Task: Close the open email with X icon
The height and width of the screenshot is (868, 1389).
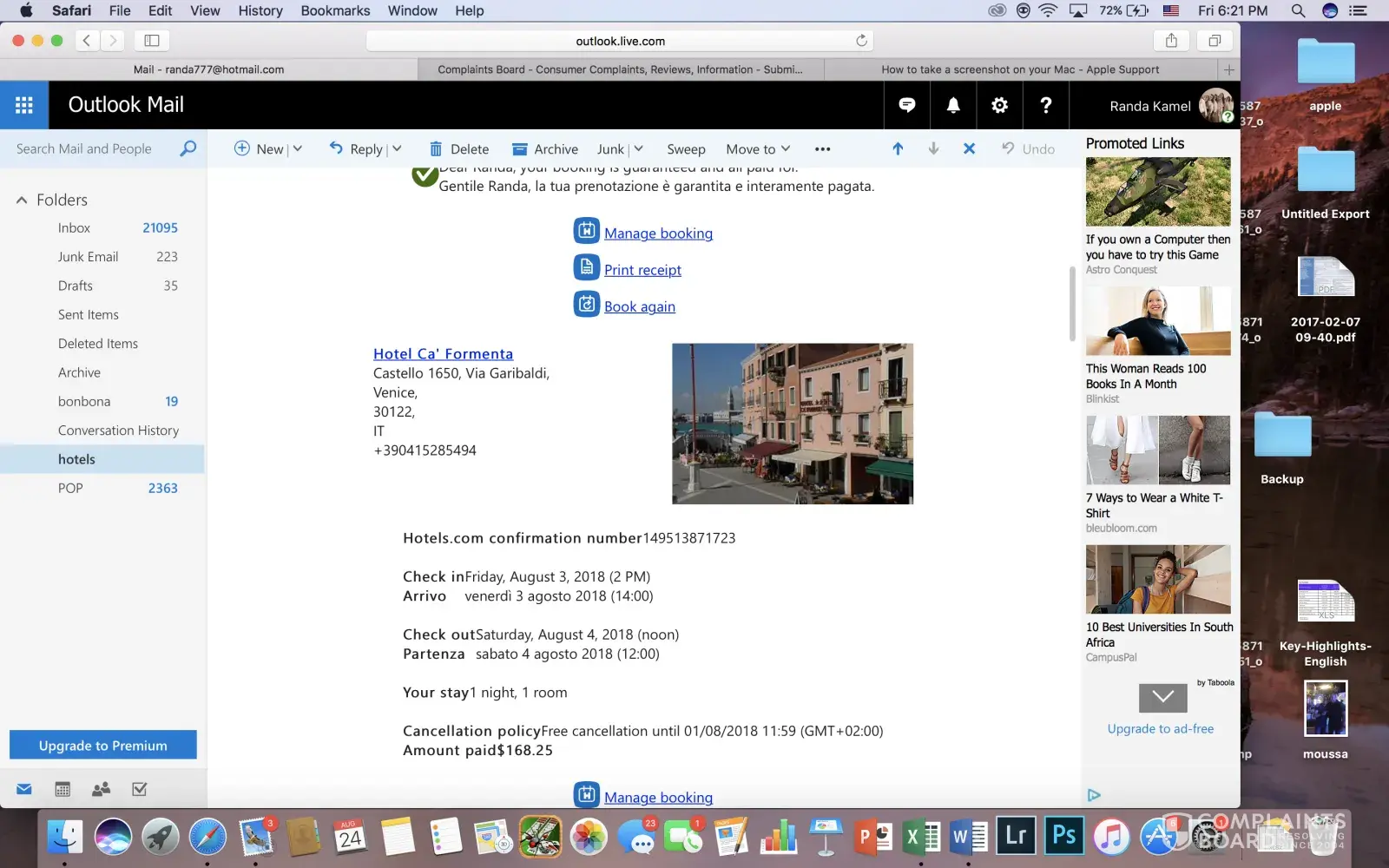Action: (x=969, y=148)
